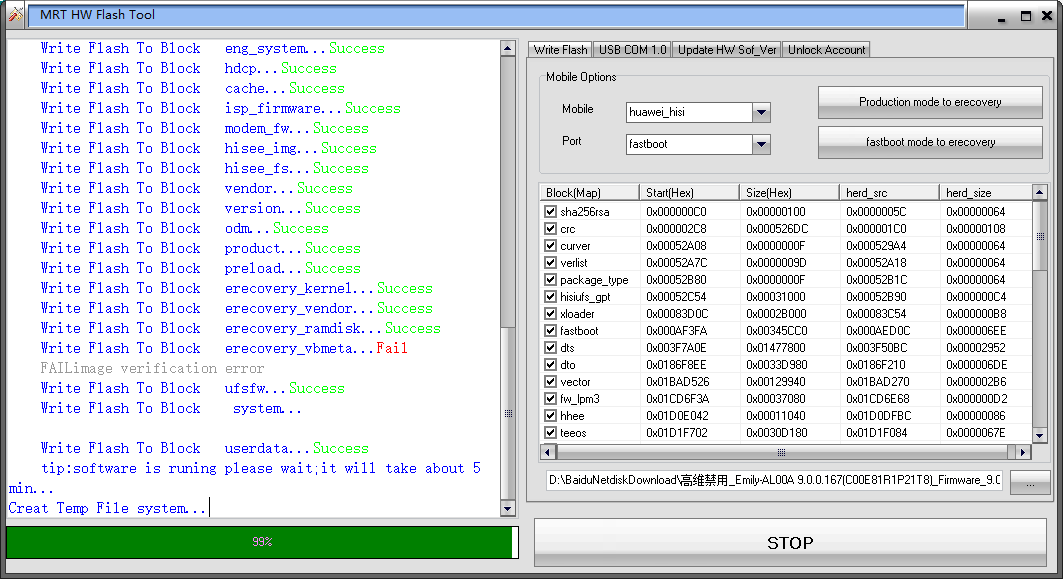Click the firmware file path field

pyautogui.click(x=774, y=480)
